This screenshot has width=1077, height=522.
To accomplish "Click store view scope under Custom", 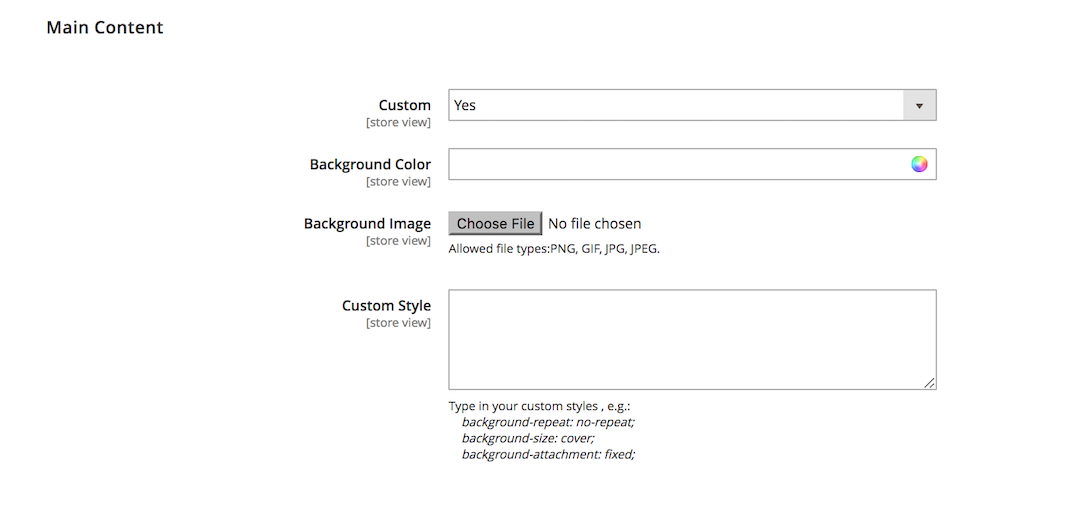I will coord(398,122).
